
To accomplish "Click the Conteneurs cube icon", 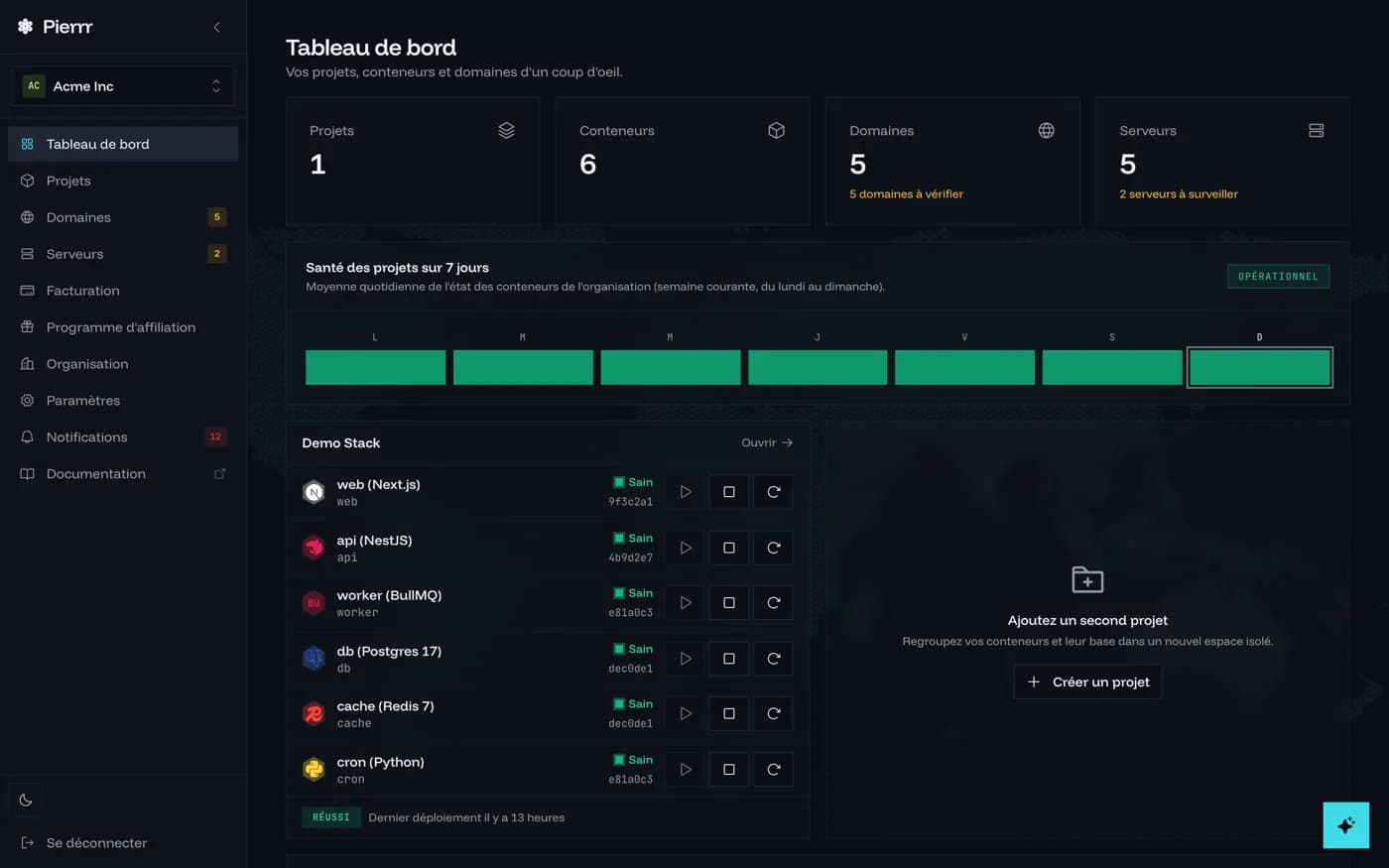I will pyautogui.click(x=777, y=130).
